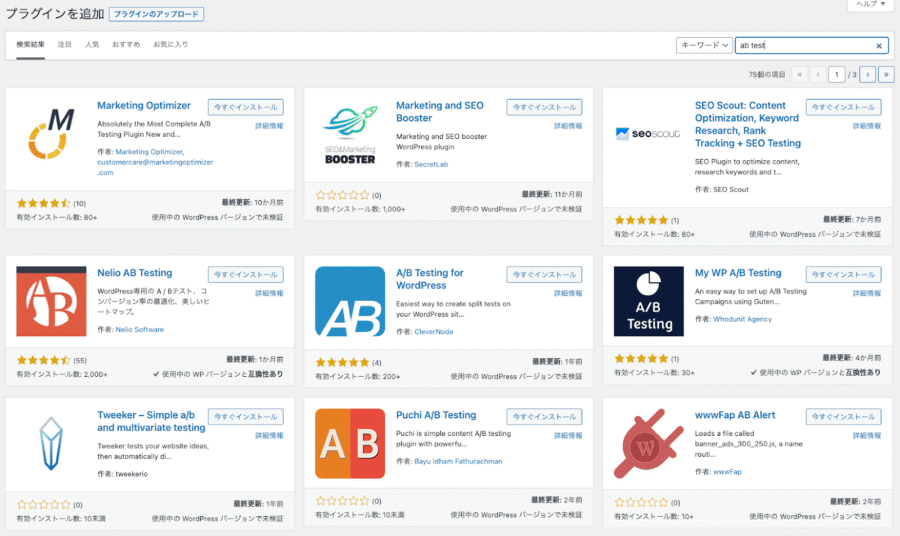The image size is (900, 536).
Task: Open 詳細情報 for A/B Testing for WordPress
Action: pos(568,294)
